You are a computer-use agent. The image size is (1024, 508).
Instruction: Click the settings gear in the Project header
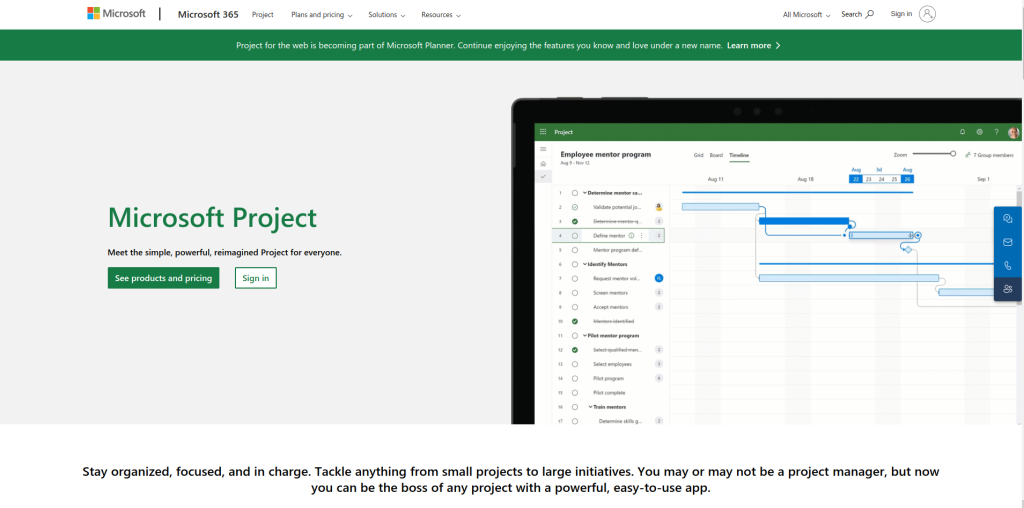click(x=980, y=132)
